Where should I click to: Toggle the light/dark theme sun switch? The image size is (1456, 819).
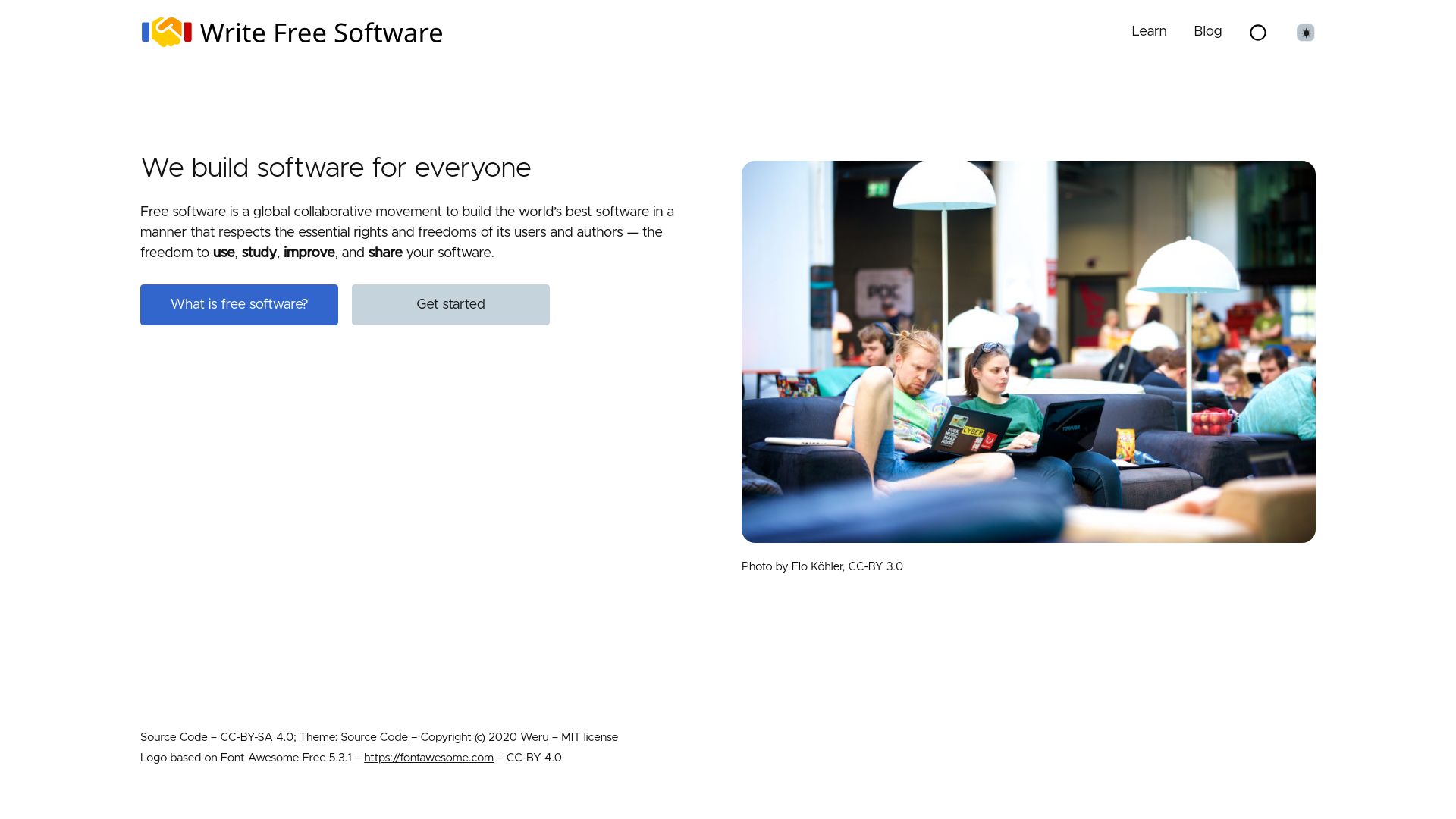tap(1305, 33)
